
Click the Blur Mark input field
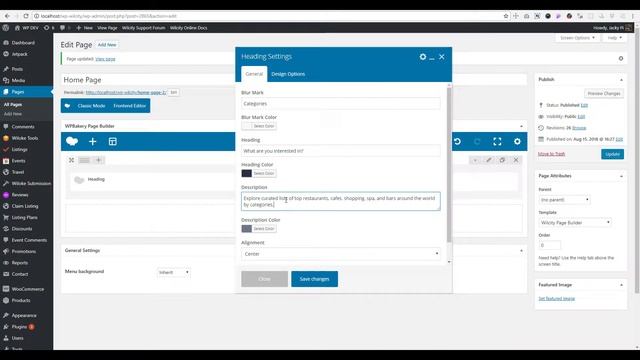[x=340, y=104]
